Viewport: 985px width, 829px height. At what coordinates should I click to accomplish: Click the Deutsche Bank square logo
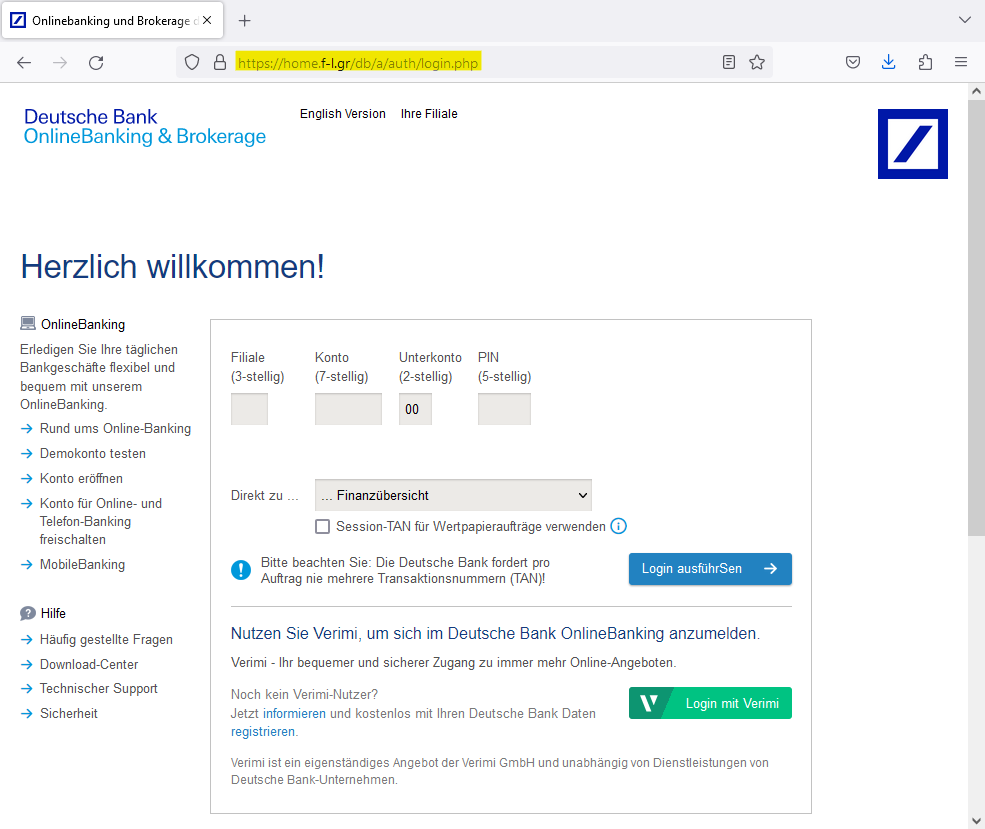pyautogui.click(x=912, y=144)
